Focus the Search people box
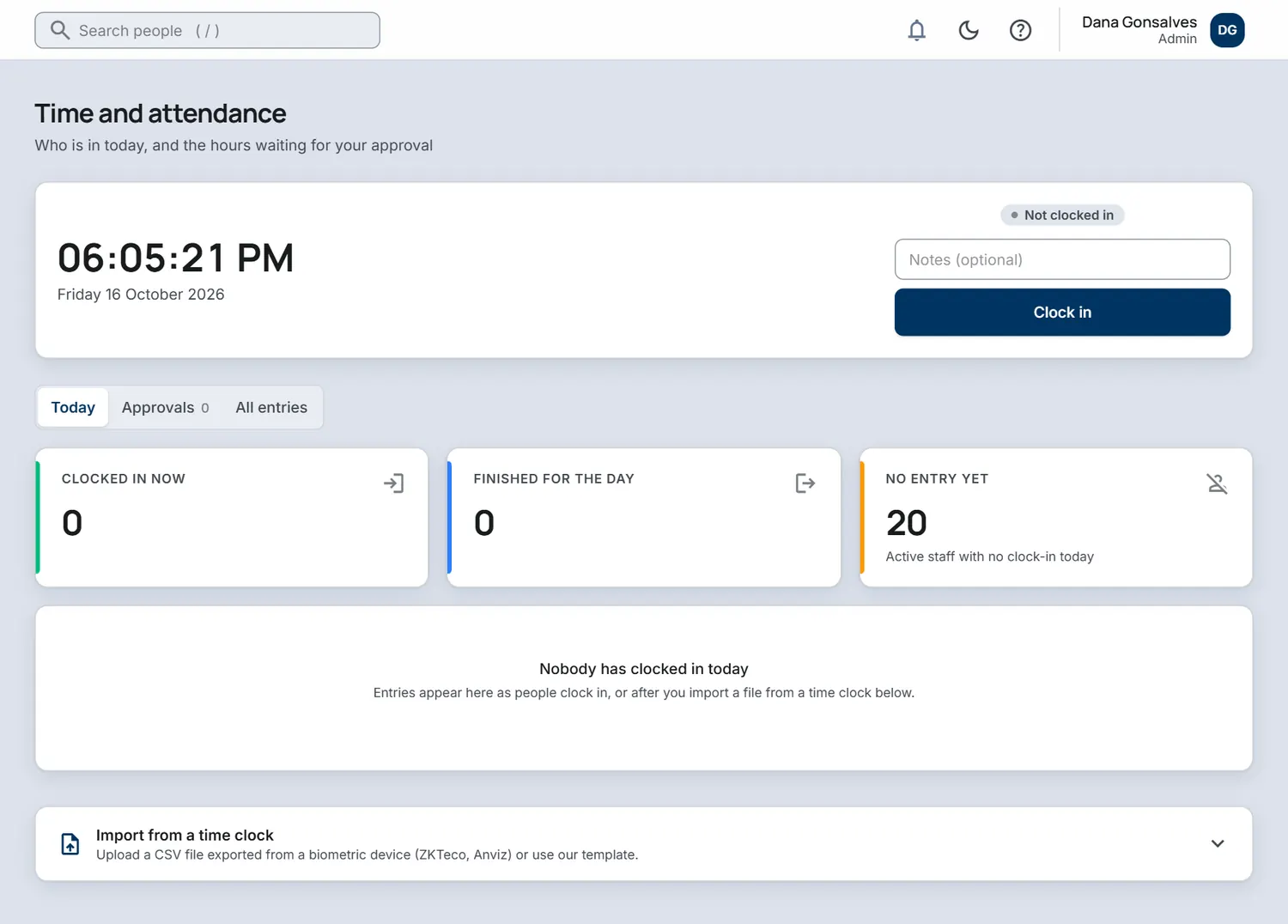Screen dimensions: 1288x924 pyautogui.click(x=207, y=30)
